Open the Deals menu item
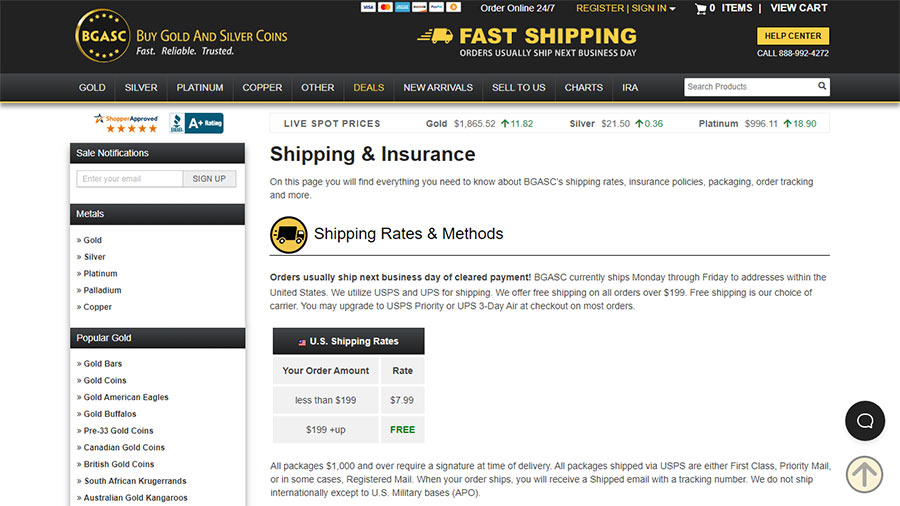 coord(368,88)
